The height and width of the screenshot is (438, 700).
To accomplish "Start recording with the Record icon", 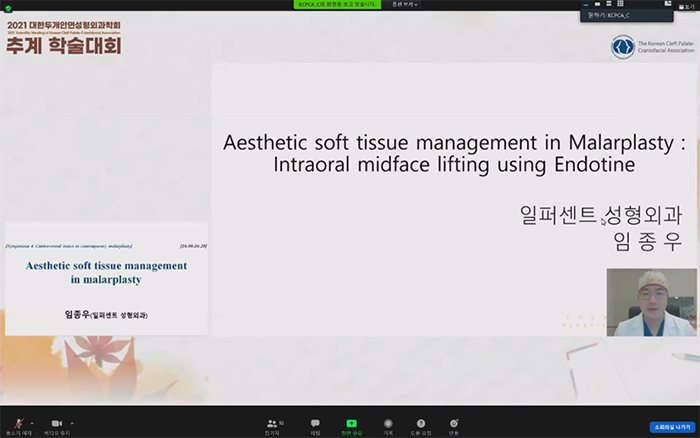I will tap(388, 426).
